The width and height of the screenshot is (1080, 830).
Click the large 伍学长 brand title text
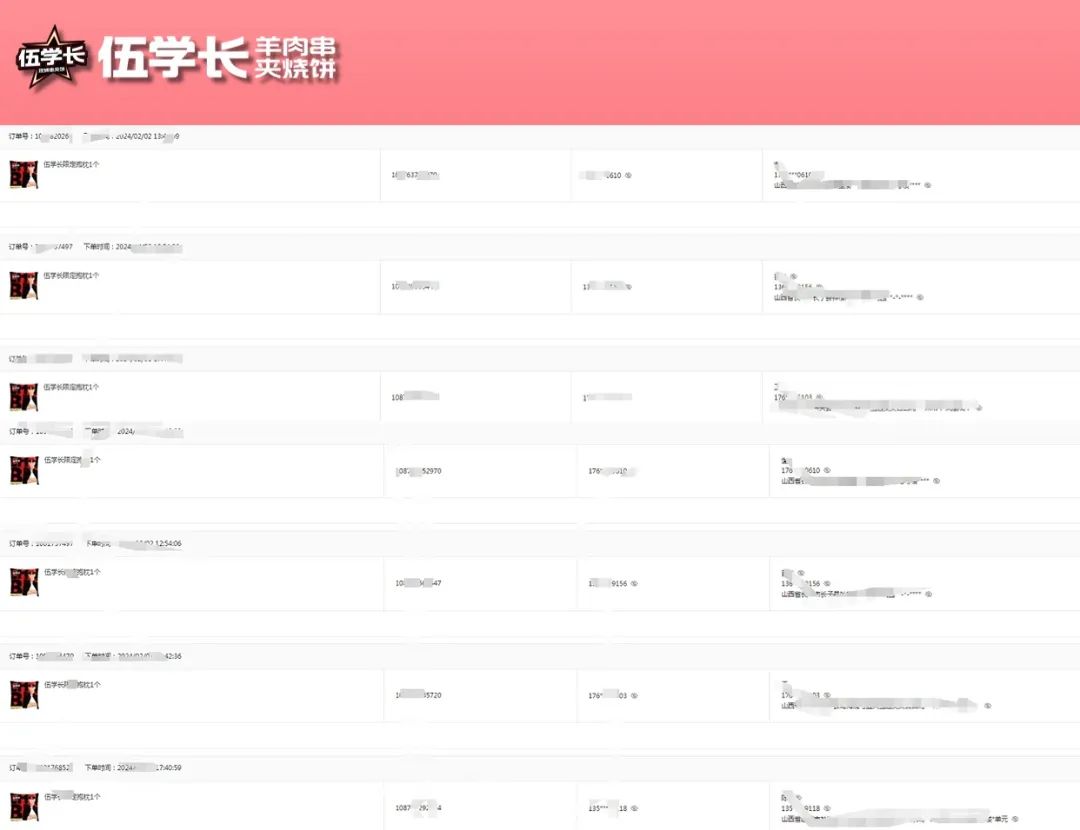click(x=173, y=59)
